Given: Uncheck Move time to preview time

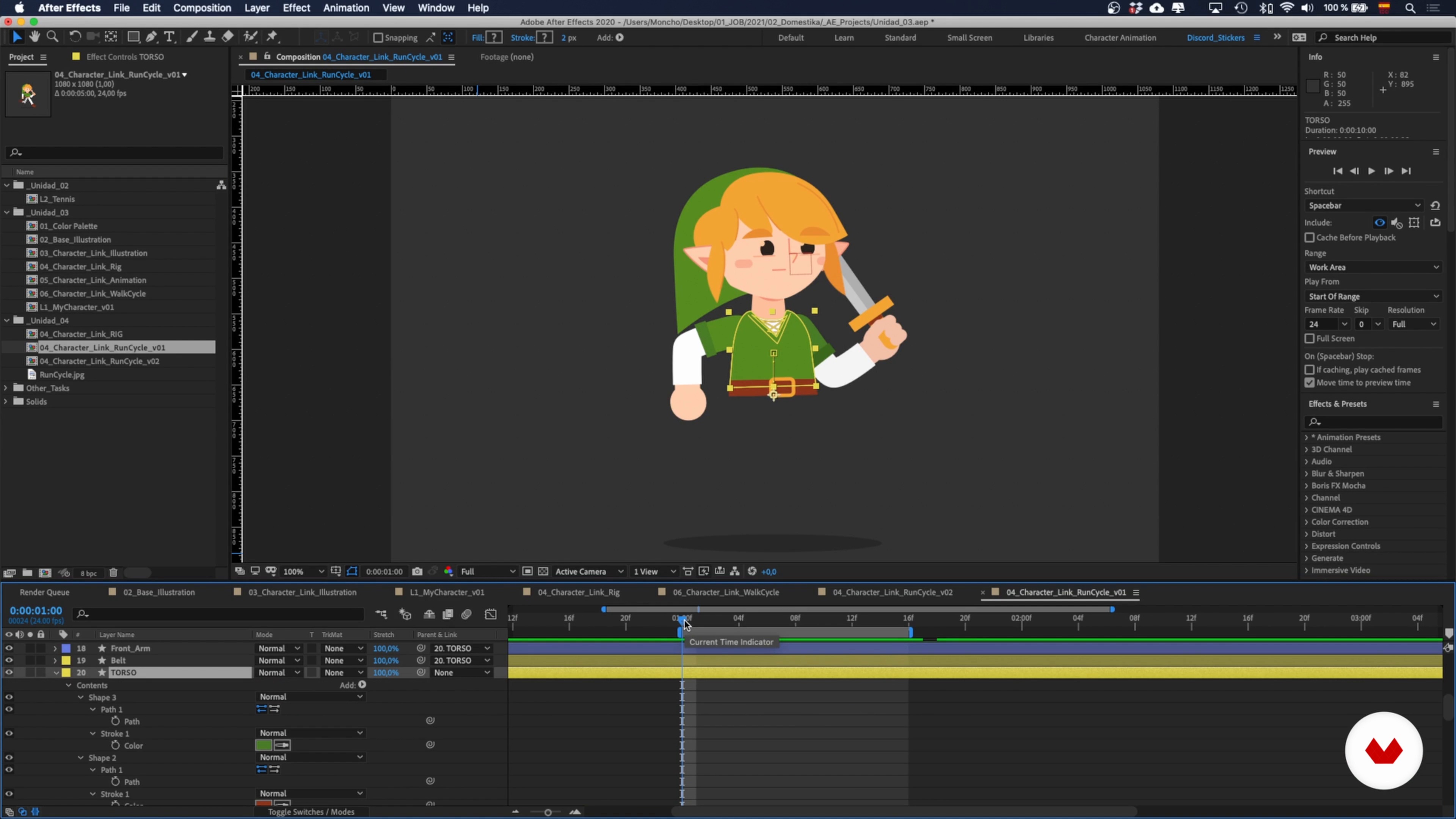Looking at the screenshot, I should (1310, 383).
